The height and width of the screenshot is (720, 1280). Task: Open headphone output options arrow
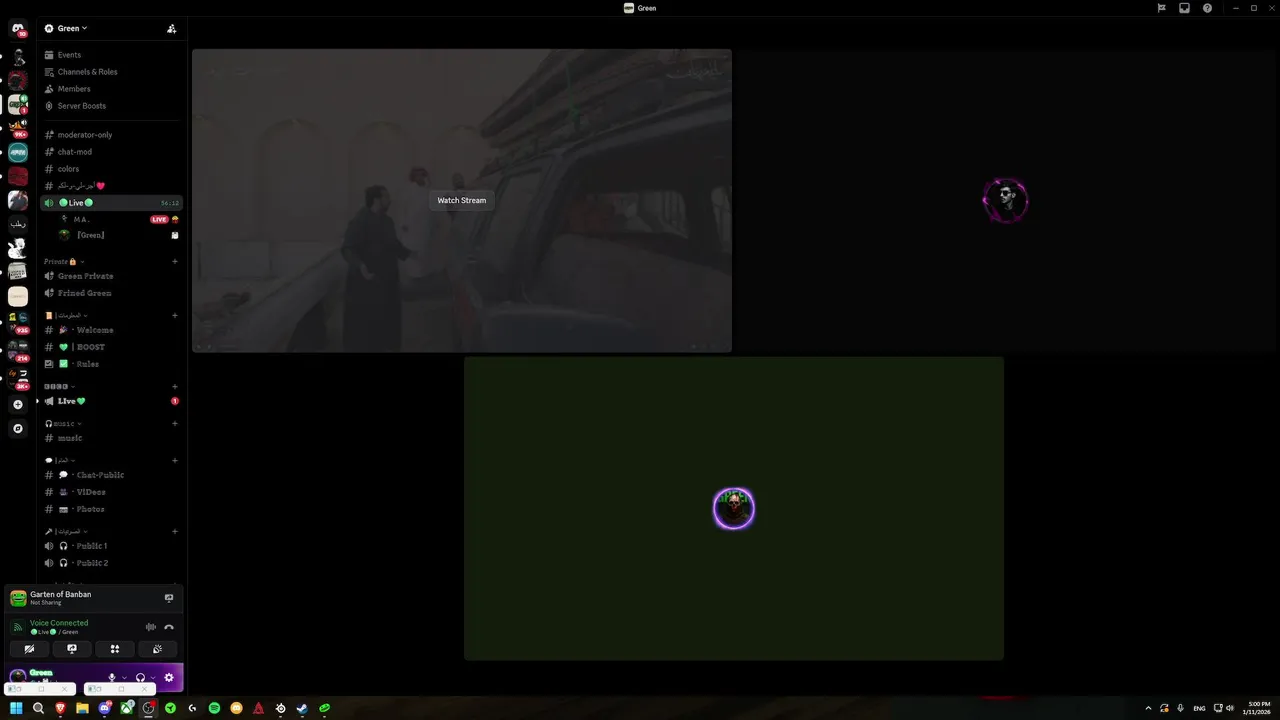(x=152, y=678)
